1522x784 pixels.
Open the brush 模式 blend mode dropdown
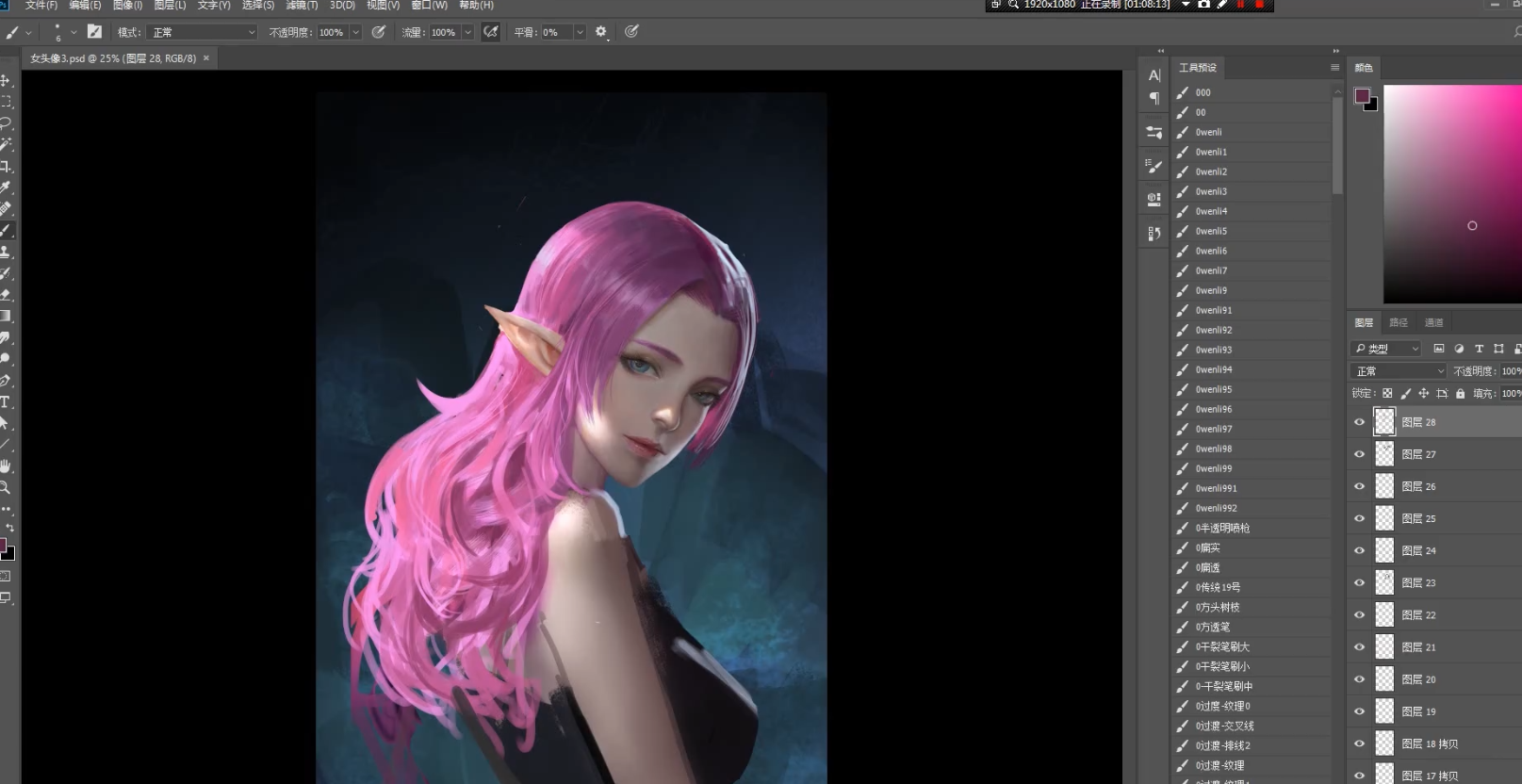203,32
